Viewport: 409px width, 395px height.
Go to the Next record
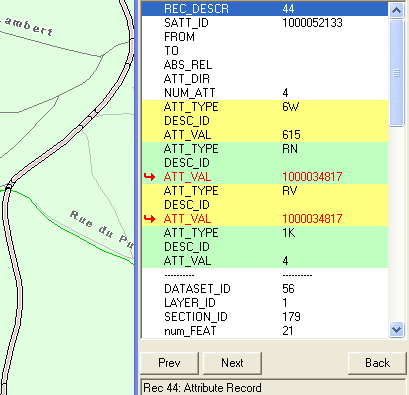click(232, 363)
